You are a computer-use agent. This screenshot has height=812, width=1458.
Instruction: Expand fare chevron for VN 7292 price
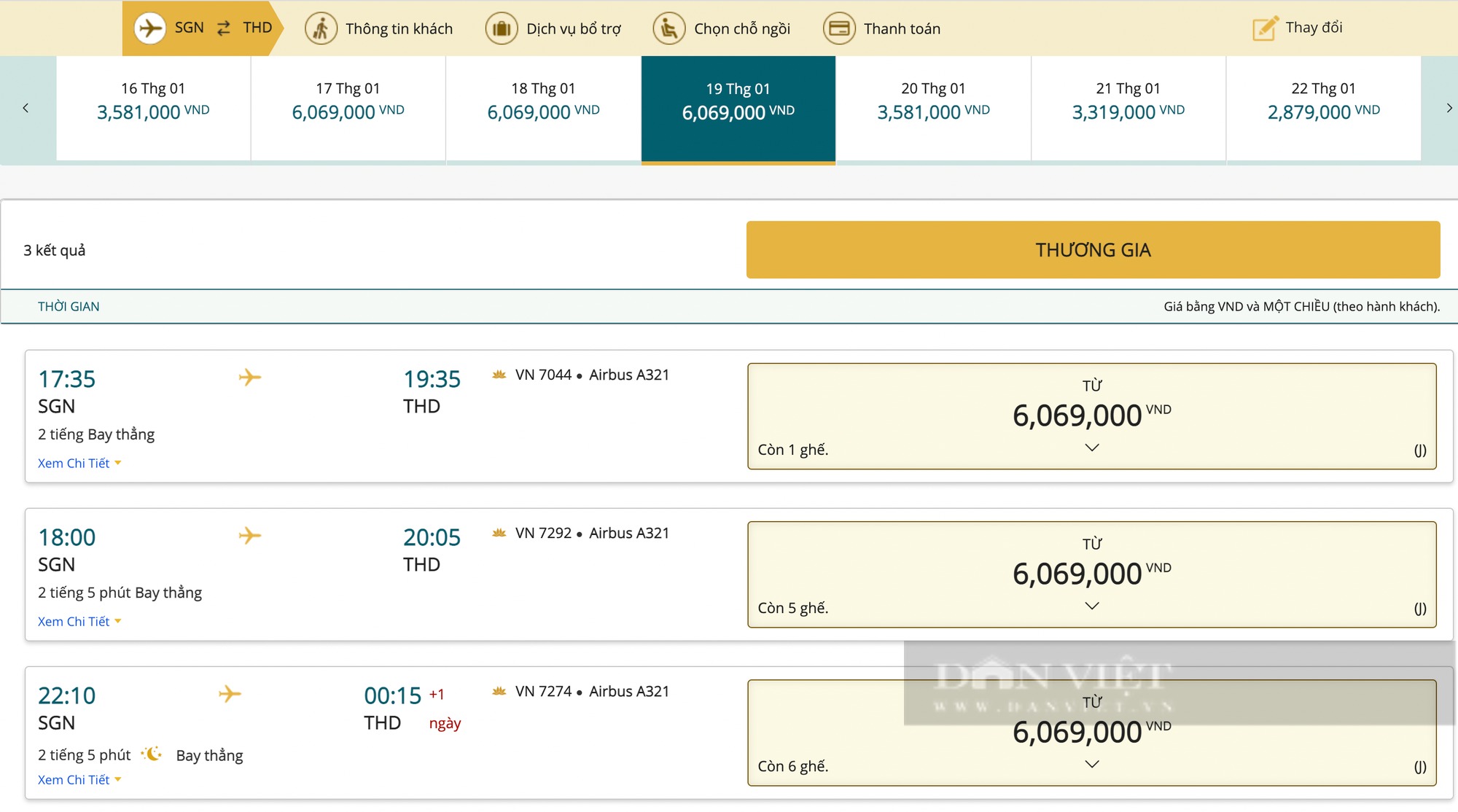click(1091, 606)
